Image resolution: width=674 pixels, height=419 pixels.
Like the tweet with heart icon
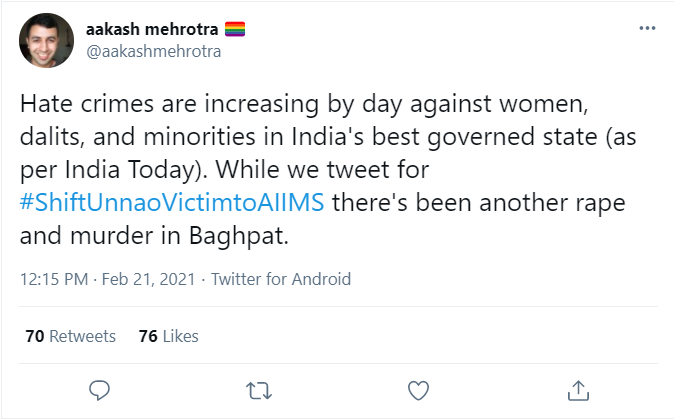419,388
